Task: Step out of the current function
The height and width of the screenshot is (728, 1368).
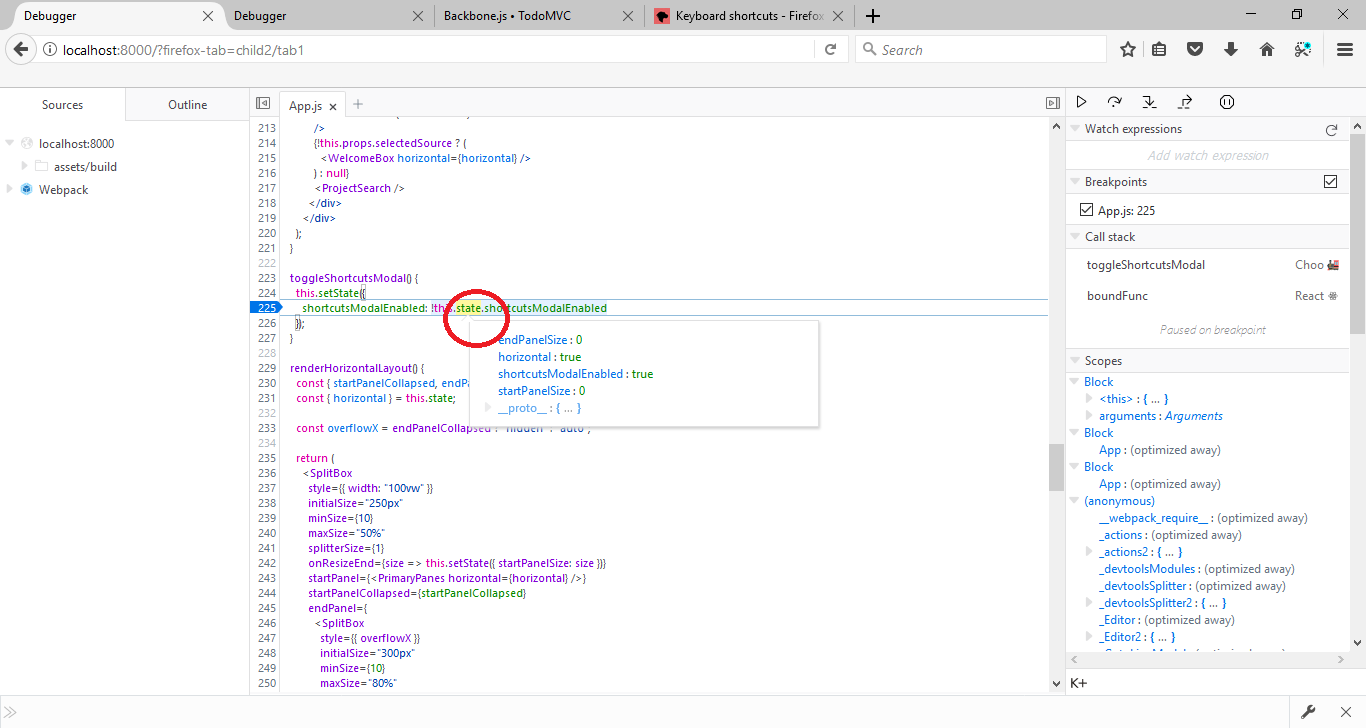Action: (x=1184, y=101)
